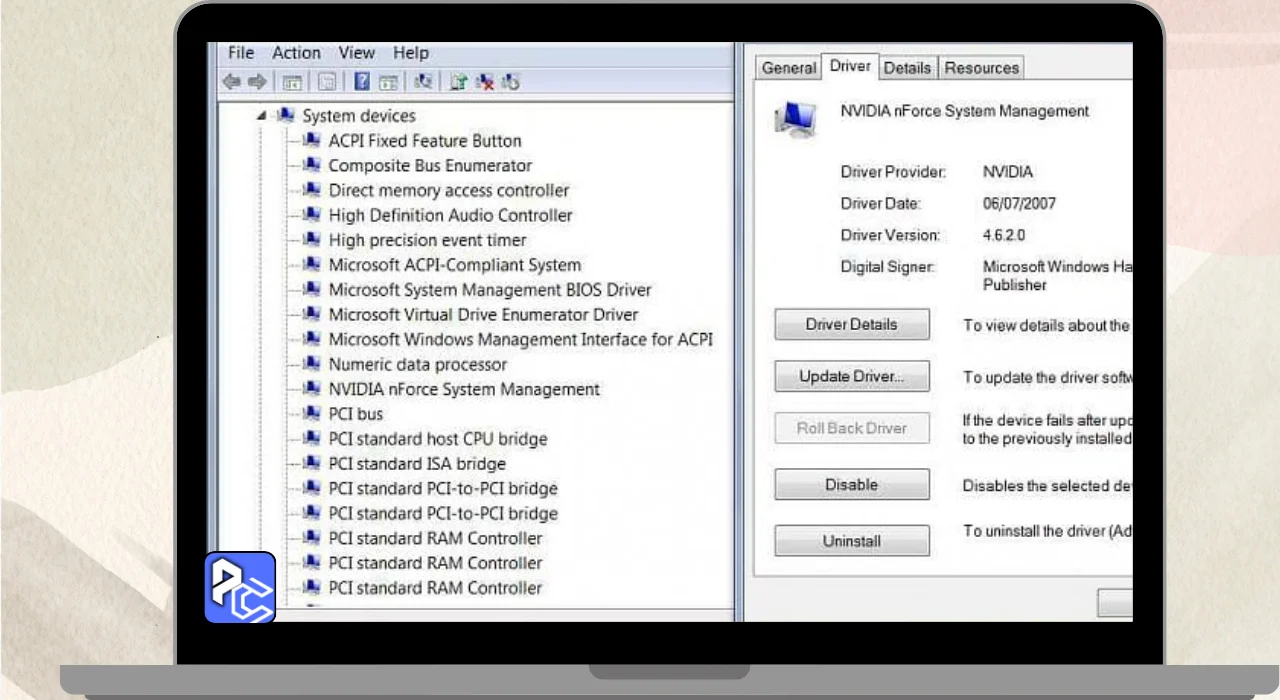
Task: Click the Update Driver Software toolbar icon
Action: 458,82
